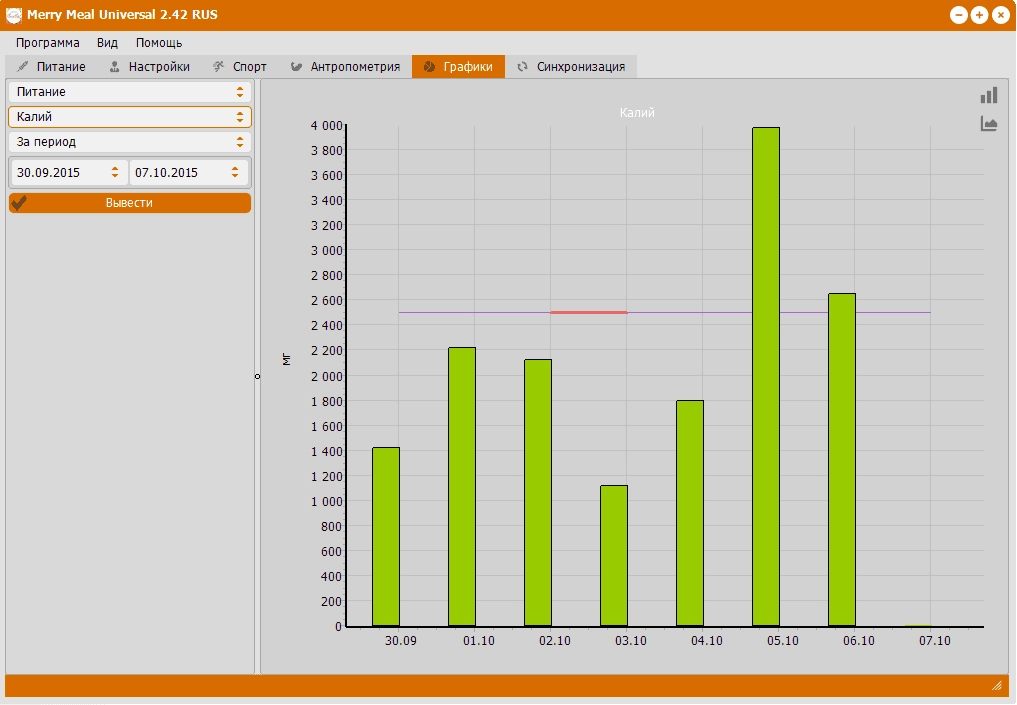The image size is (1017, 705).
Task: Go to the Синхронизация tab
Action: coord(571,67)
